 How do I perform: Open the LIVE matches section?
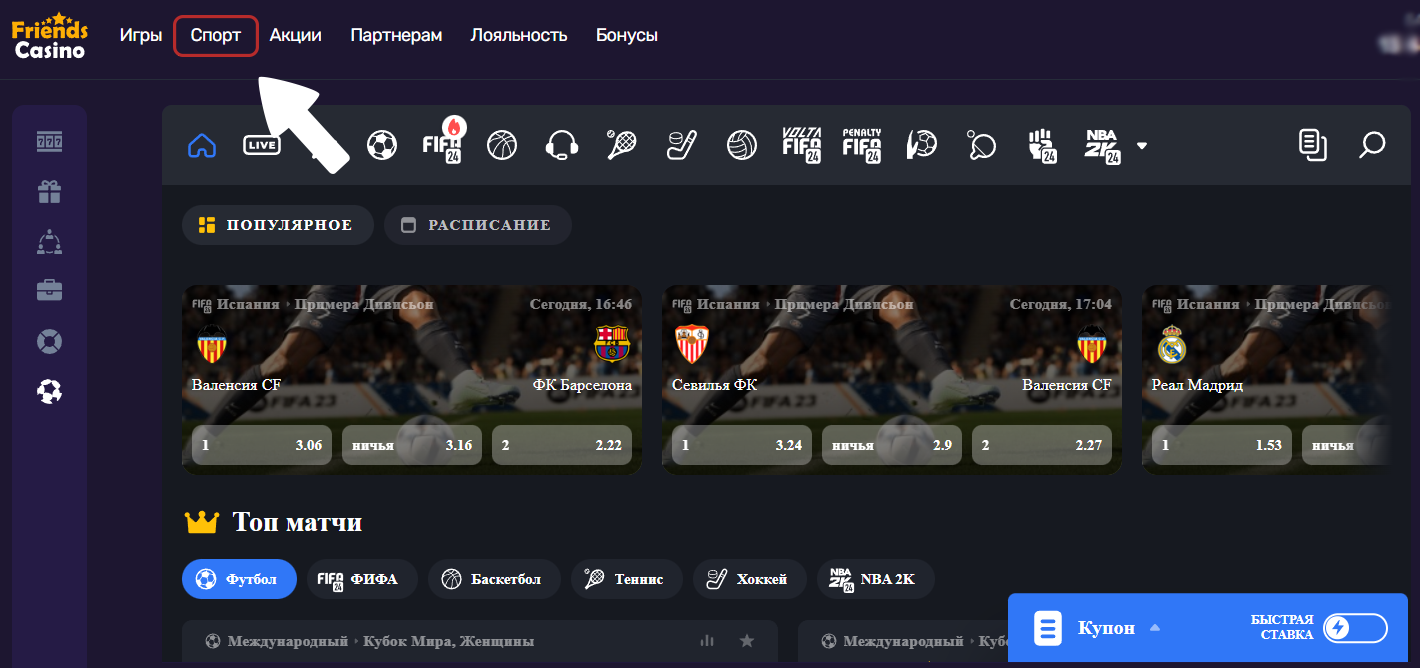pos(261,145)
